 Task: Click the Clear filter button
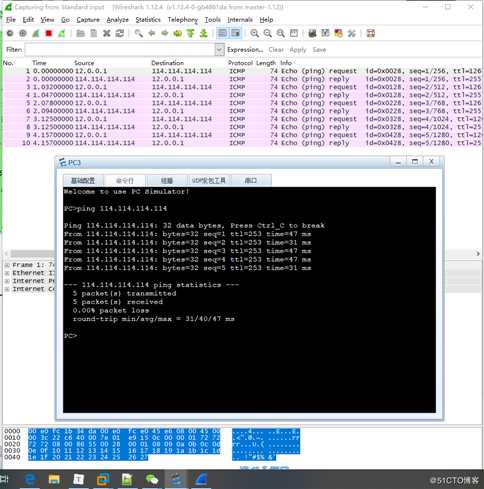click(x=276, y=50)
